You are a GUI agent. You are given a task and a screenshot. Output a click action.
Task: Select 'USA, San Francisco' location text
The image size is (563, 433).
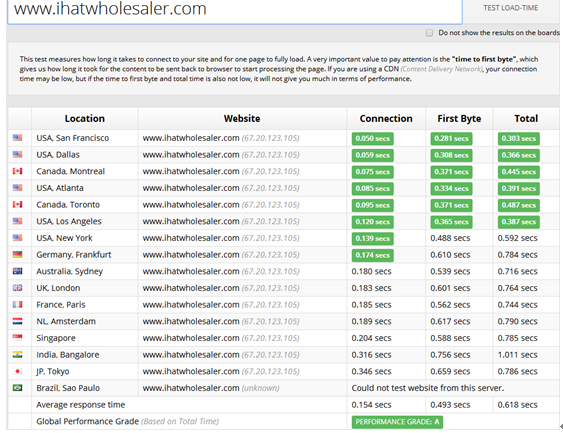pyautogui.click(x=73, y=138)
